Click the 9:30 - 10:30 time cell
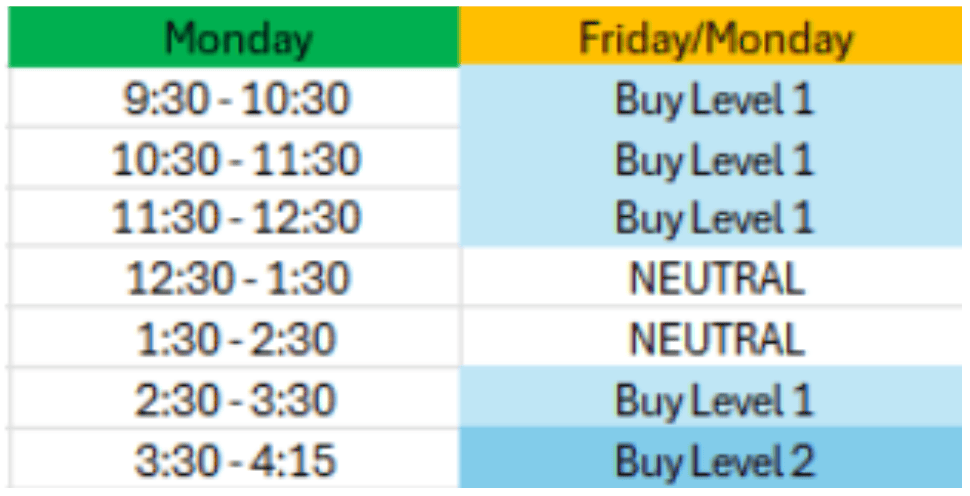970x496 pixels. pyautogui.click(x=234, y=98)
